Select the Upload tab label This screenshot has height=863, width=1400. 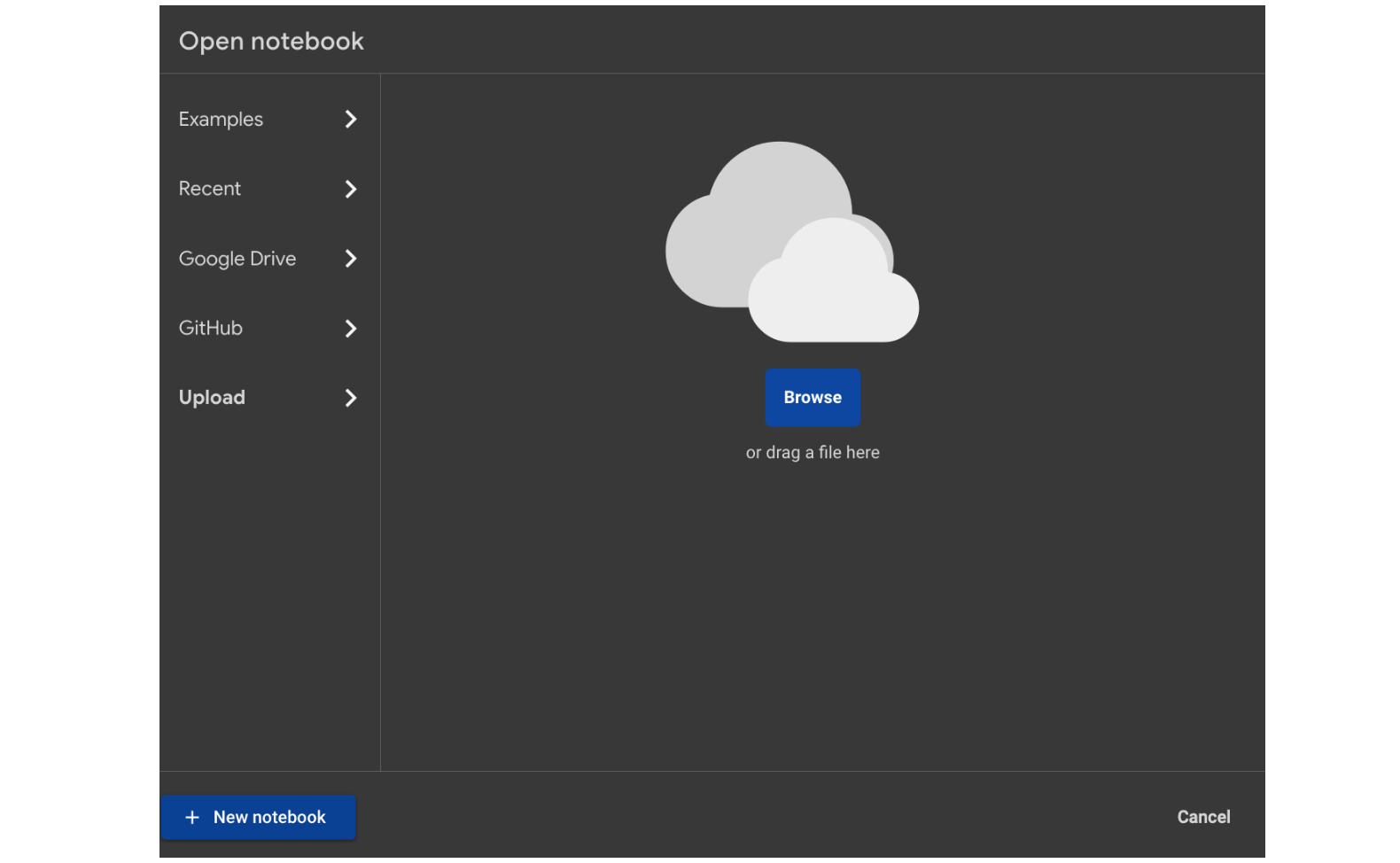click(x=212, y=398)
